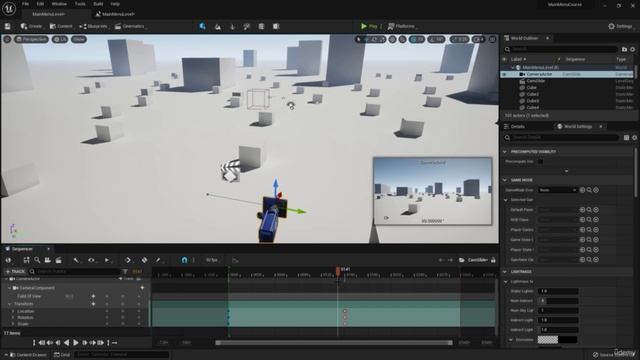Select the animation mode icon in main toolbar
640x360 pixels.
276,27
